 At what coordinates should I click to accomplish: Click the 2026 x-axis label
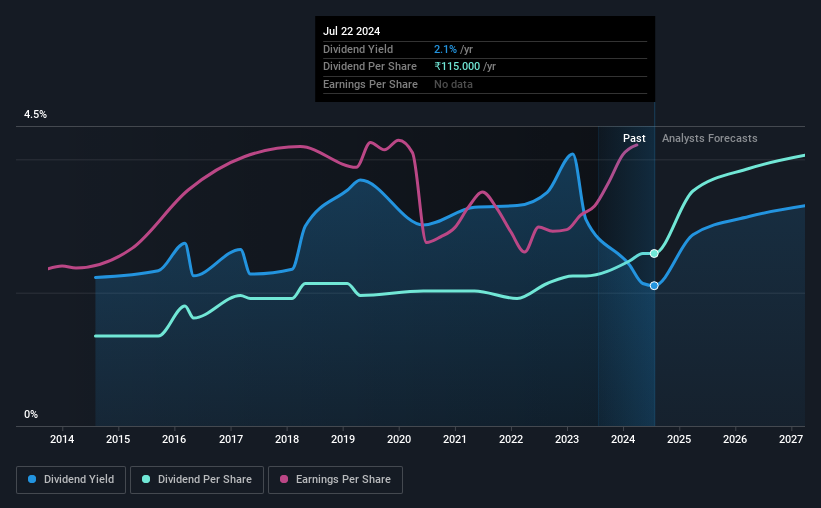pos(735,439)
